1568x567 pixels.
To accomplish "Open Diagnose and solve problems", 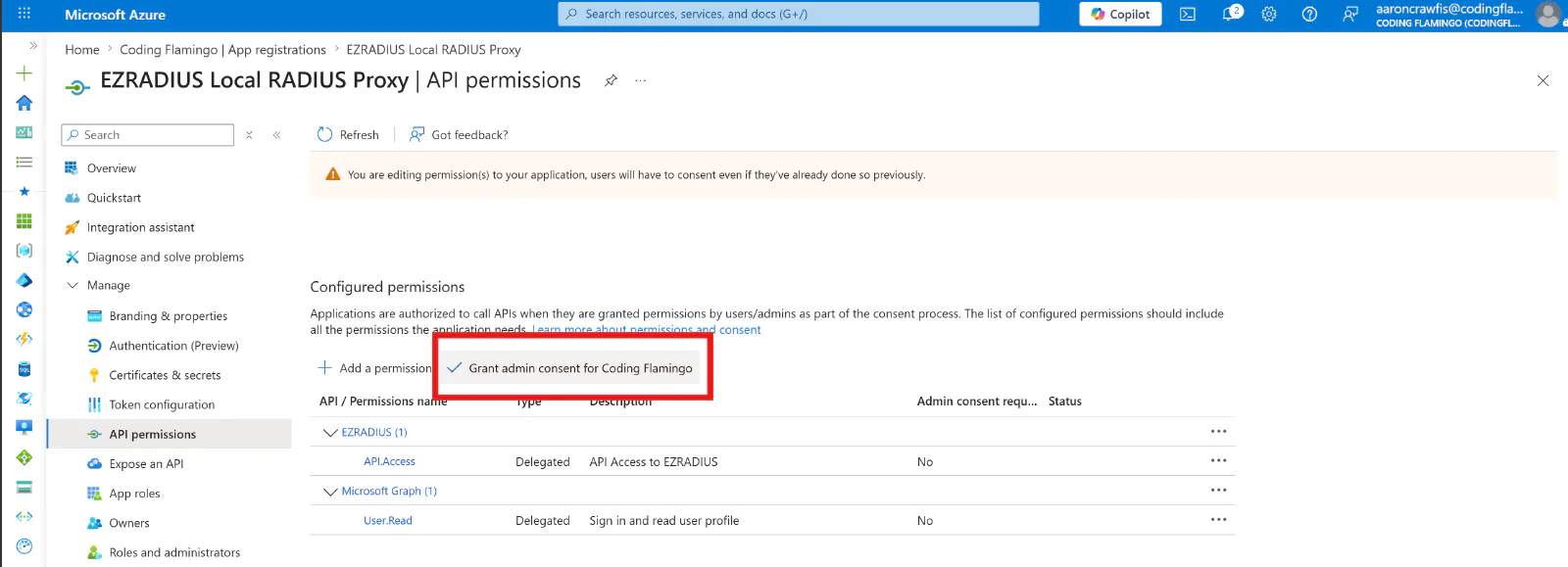I will click(165, 257).
